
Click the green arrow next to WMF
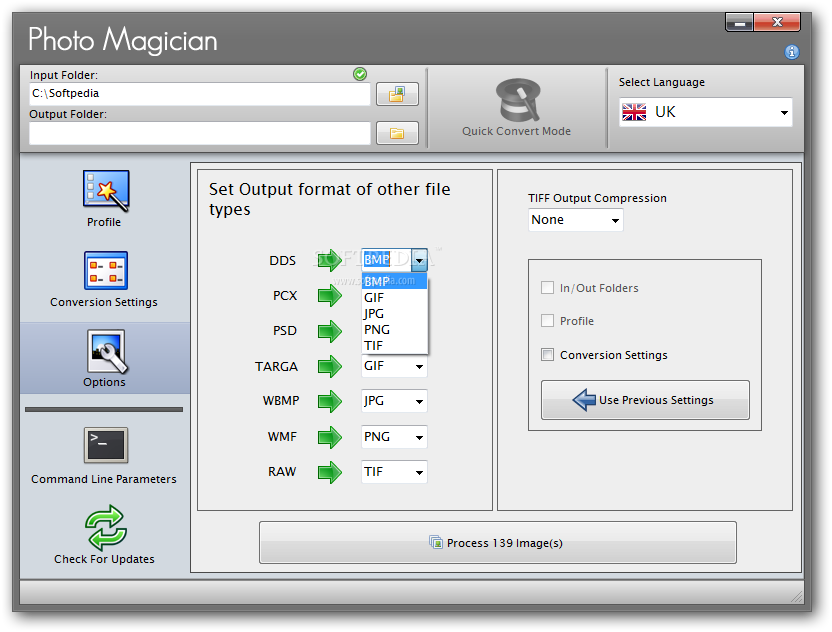click(x=330, y=437)
